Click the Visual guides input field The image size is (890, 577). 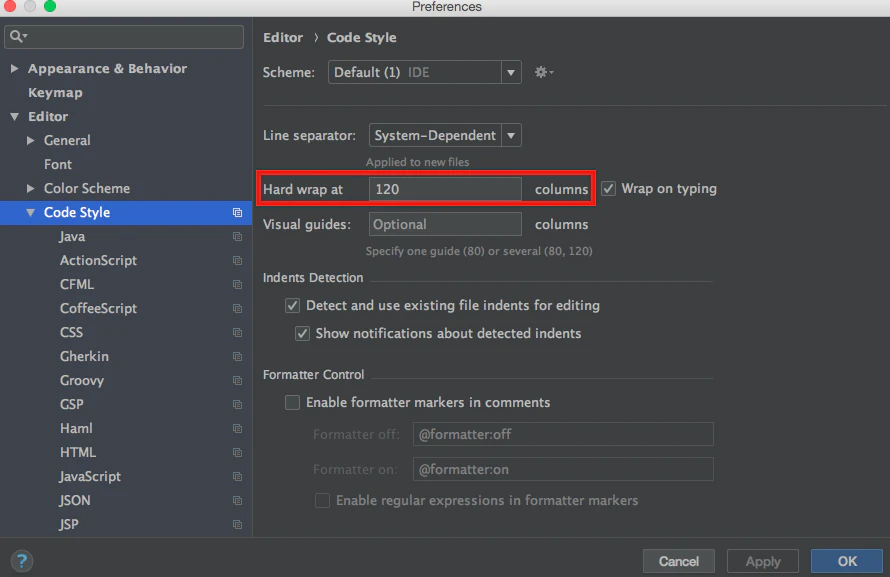(x=445, y=224)
